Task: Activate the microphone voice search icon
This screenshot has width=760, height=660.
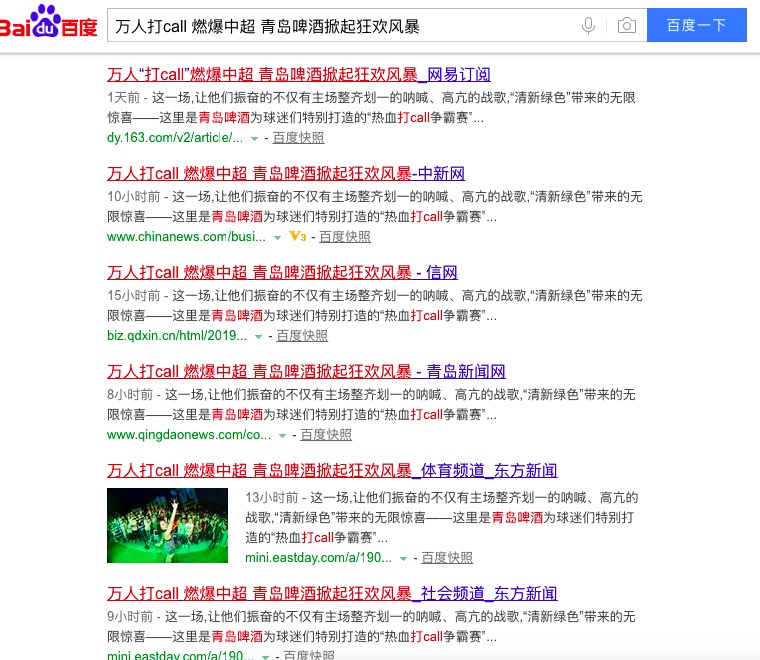Action: coord(588,25)
